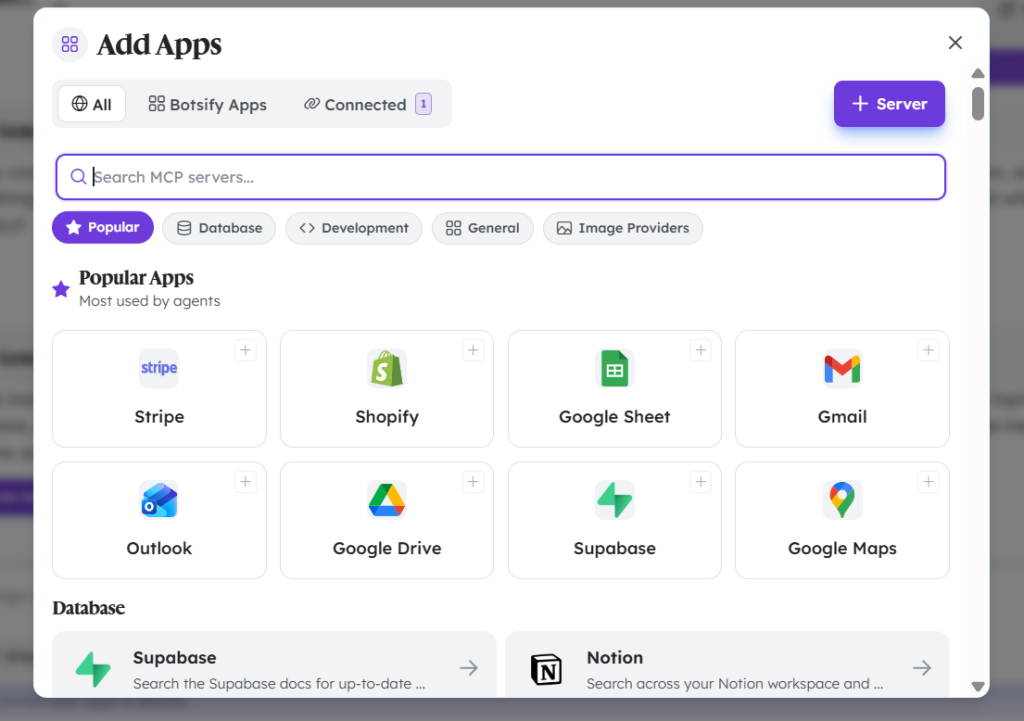Add Outlook using its plus icon
1024x721 pixels.
click(246, 482)
